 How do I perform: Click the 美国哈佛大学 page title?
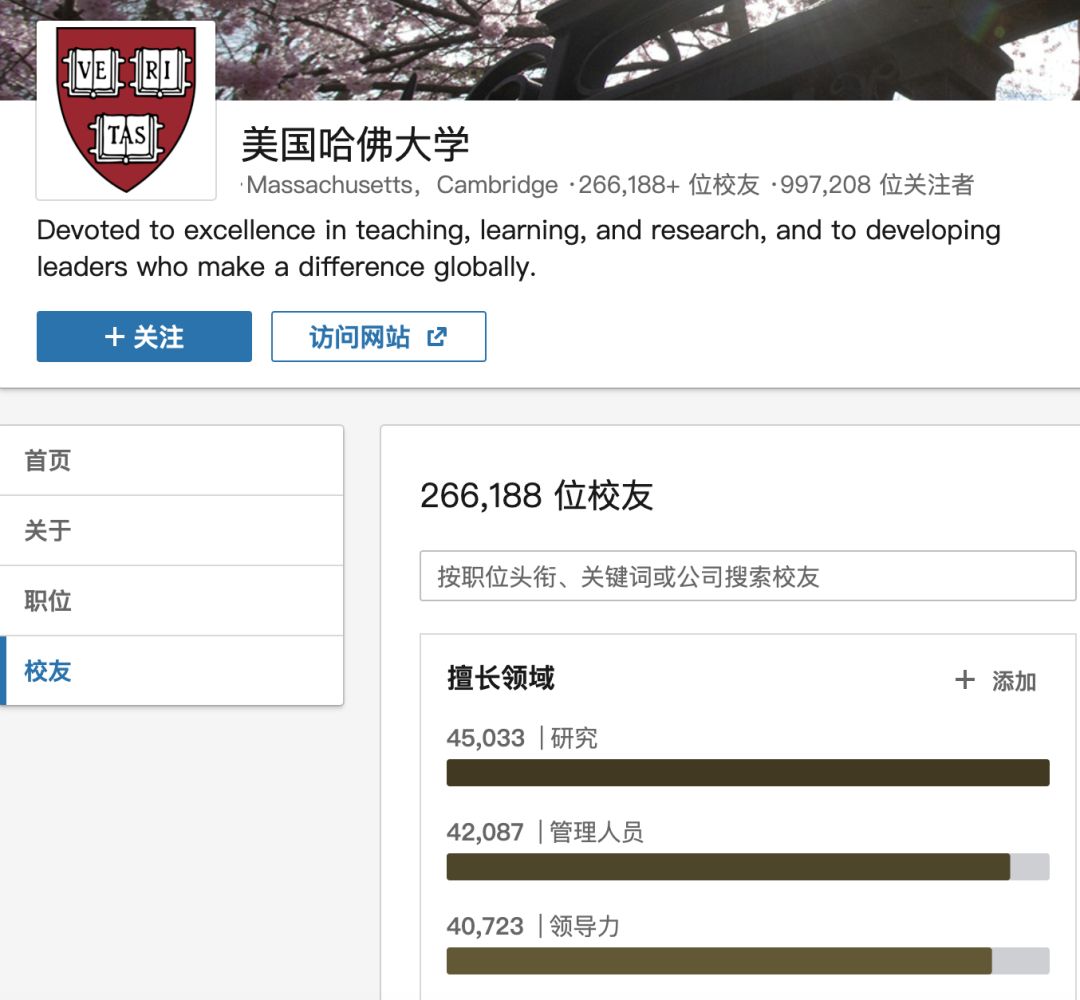coord(355,145)
